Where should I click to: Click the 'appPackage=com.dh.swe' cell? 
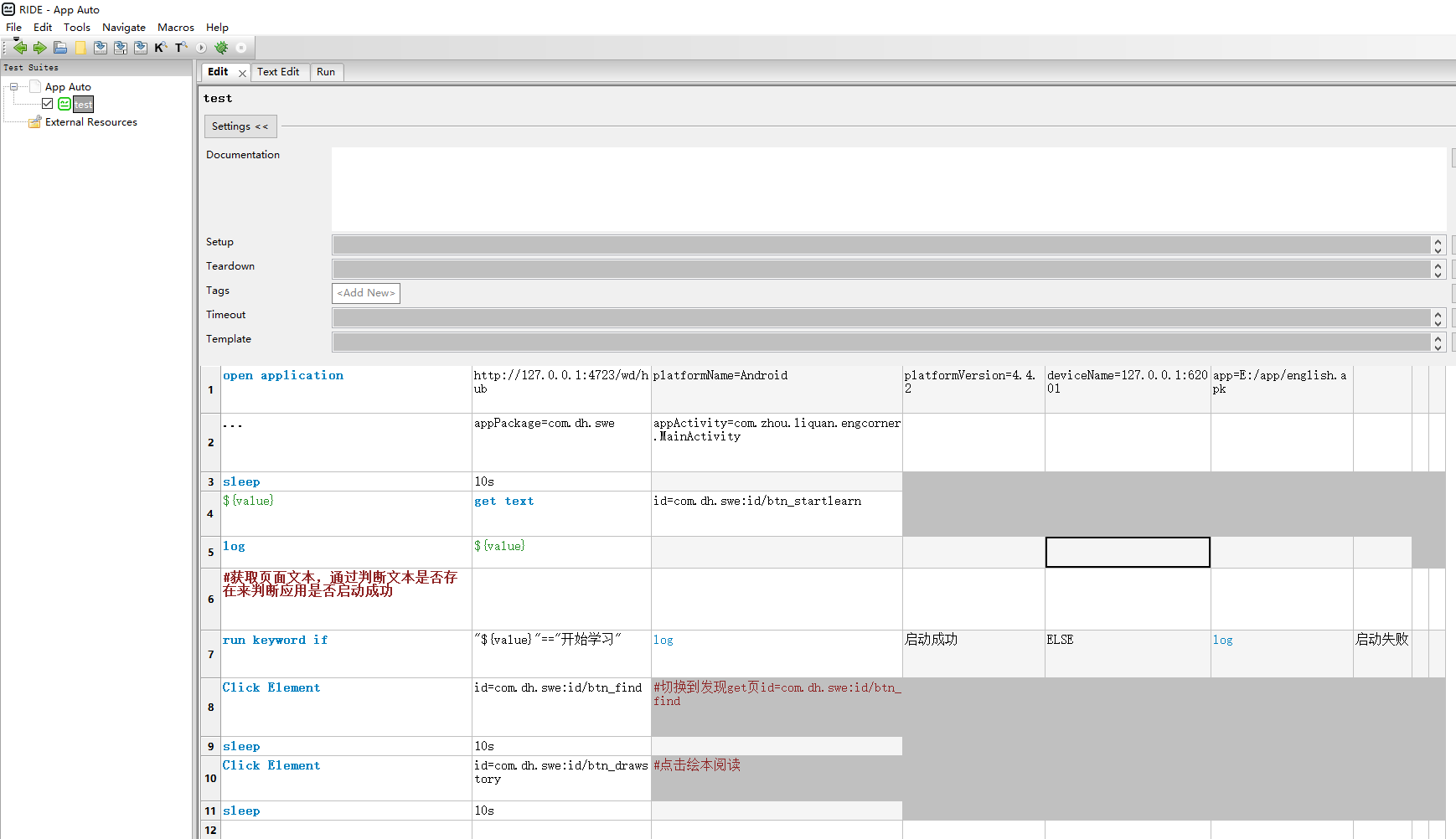[x=561, y=442]
